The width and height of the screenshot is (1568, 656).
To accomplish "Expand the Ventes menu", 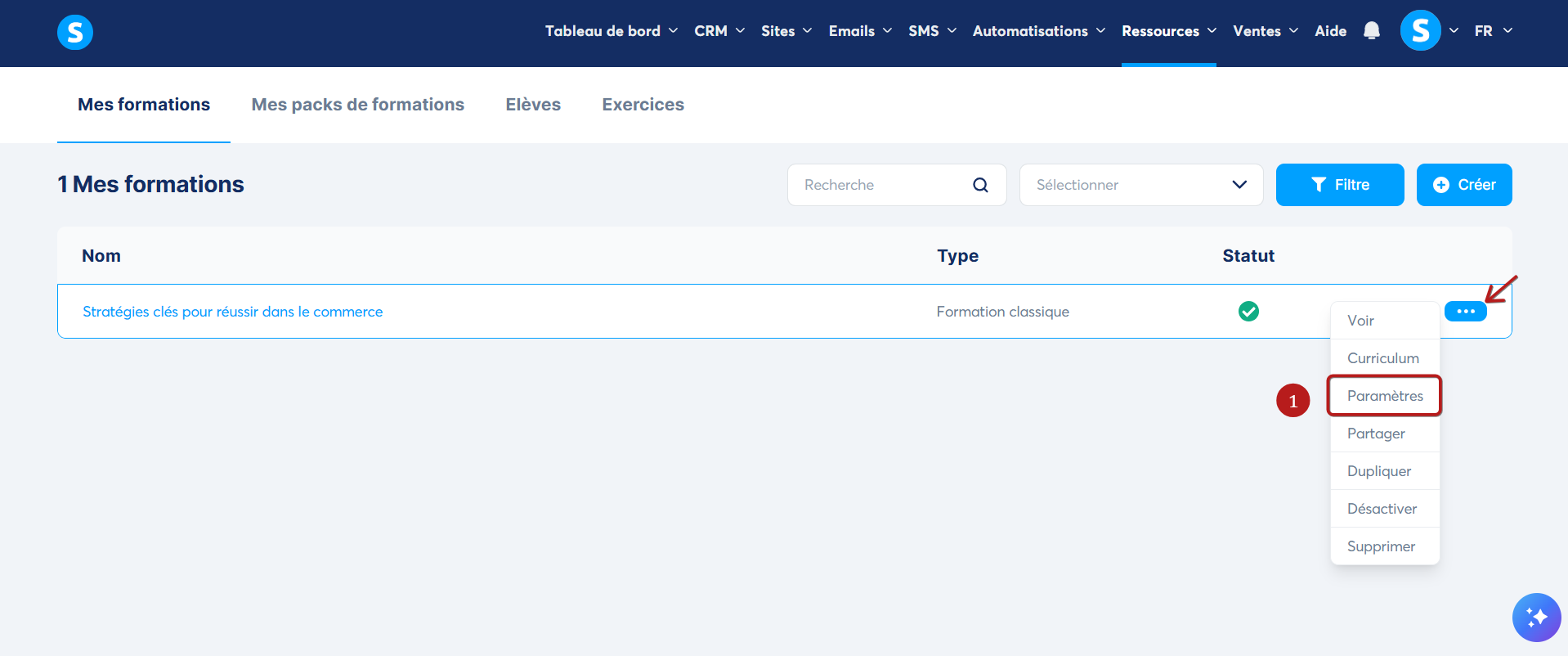I will click(x=1266, y=31).
